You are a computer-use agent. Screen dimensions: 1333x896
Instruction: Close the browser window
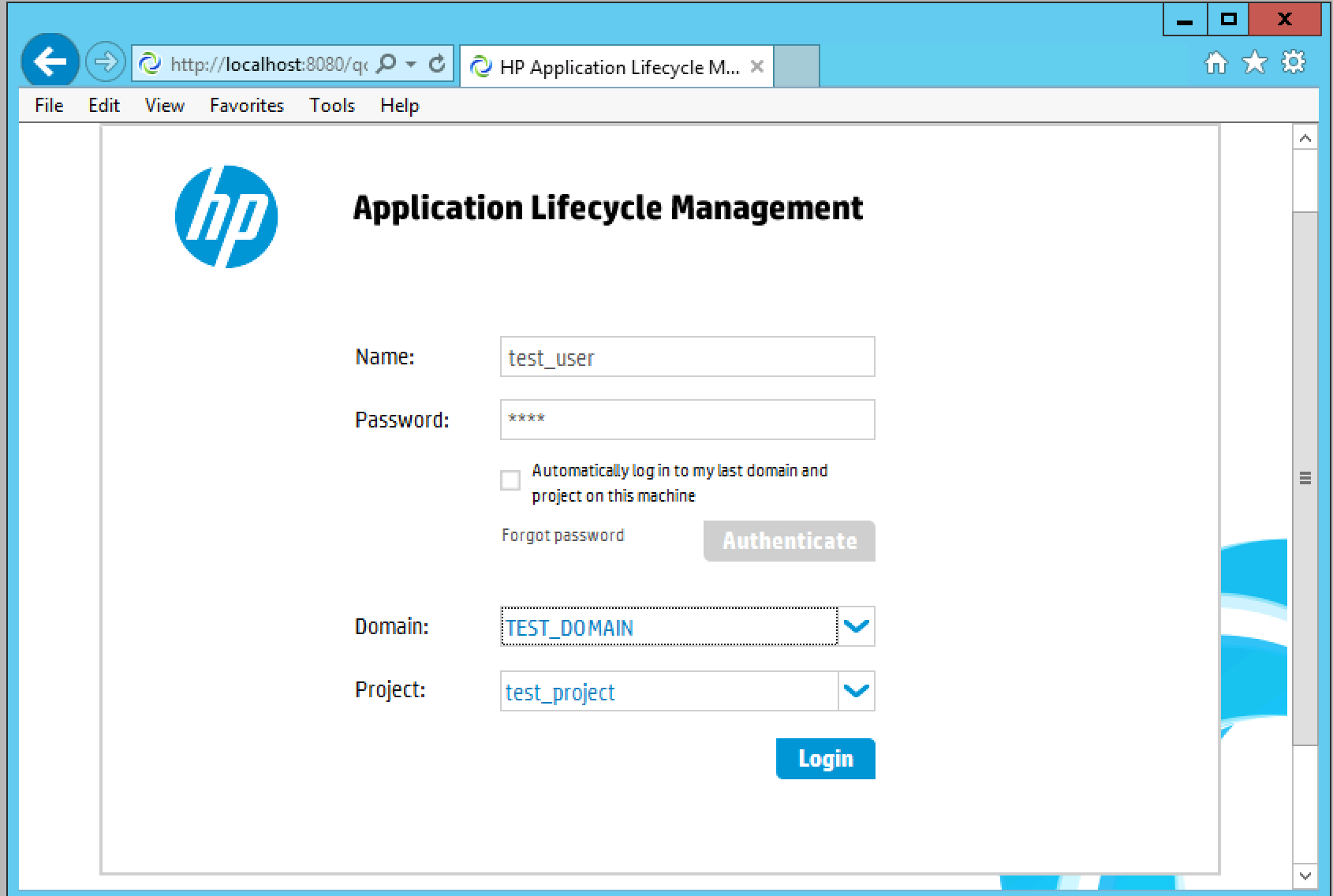(1285, 20)
